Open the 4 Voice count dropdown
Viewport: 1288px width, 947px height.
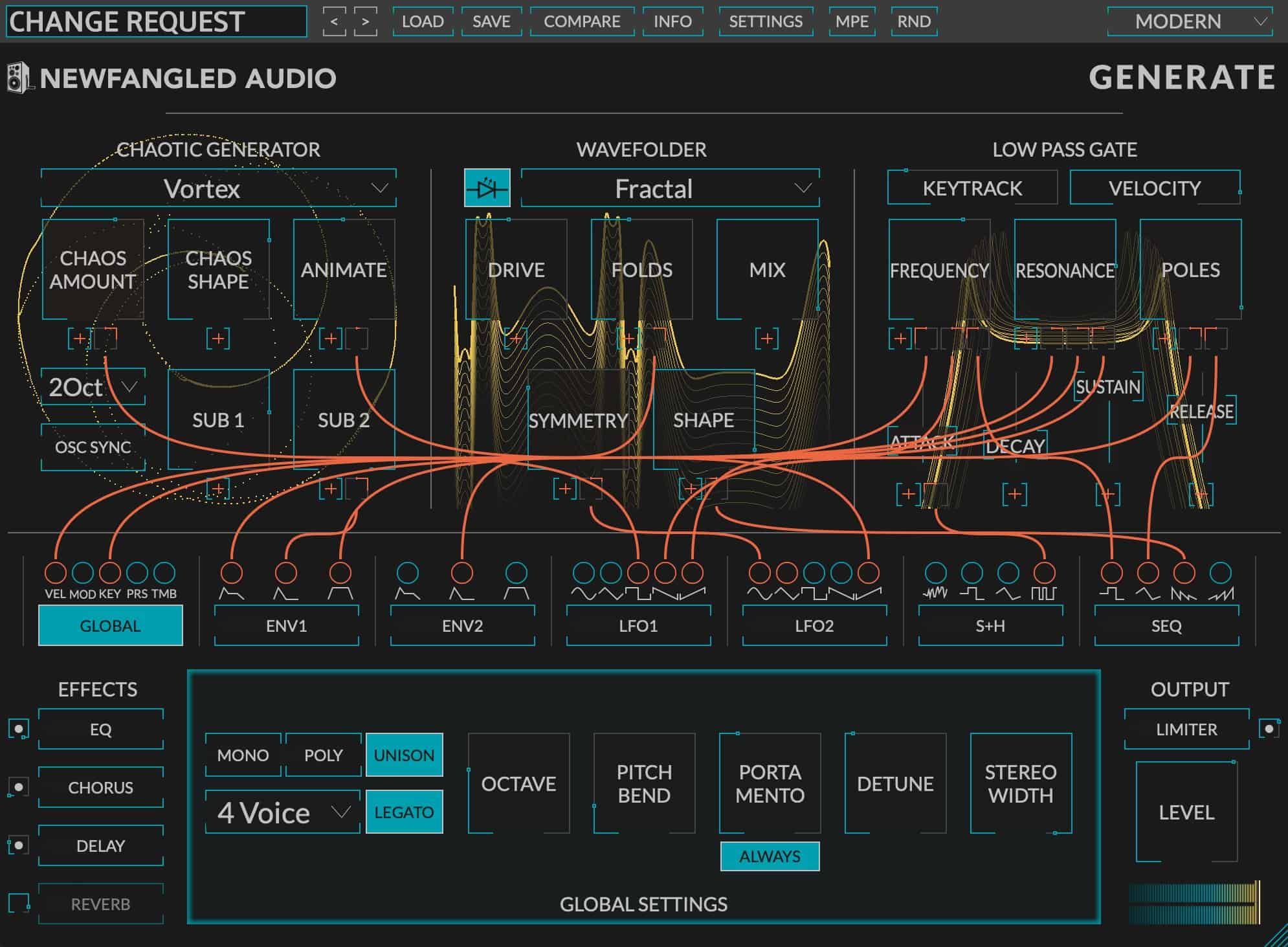283,812
